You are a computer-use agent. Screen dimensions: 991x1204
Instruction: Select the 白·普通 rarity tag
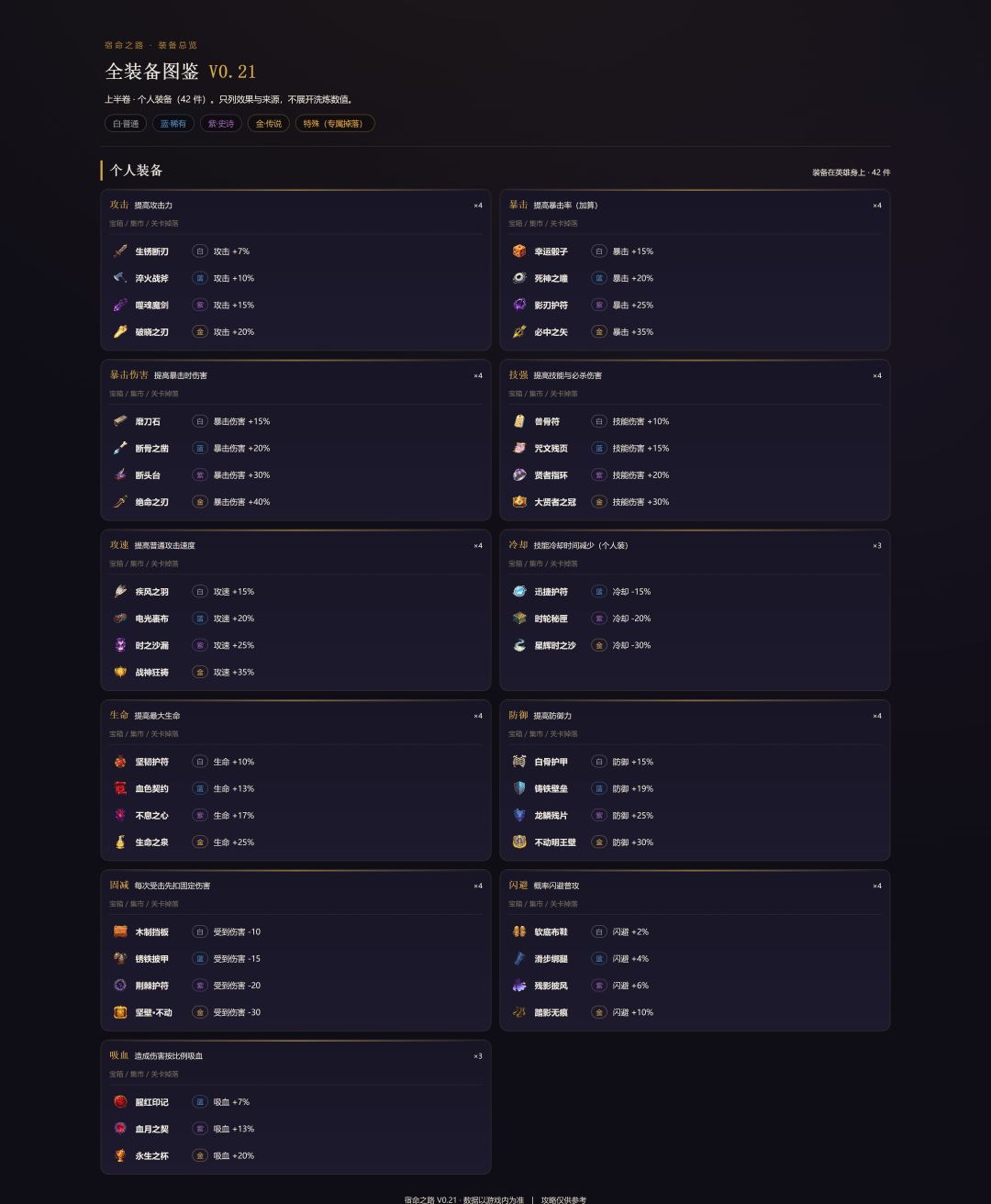click(x=126, y=123)
